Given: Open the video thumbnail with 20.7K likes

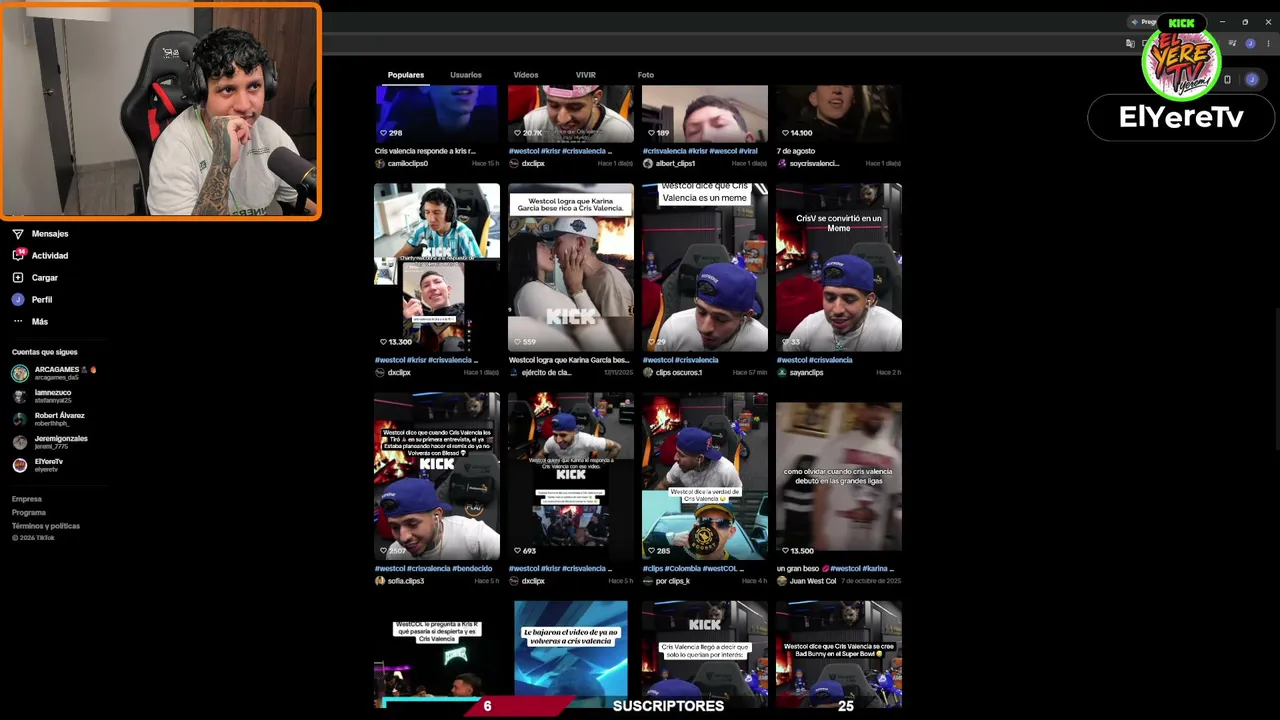Looking at the screenshot, I should 571,113.
